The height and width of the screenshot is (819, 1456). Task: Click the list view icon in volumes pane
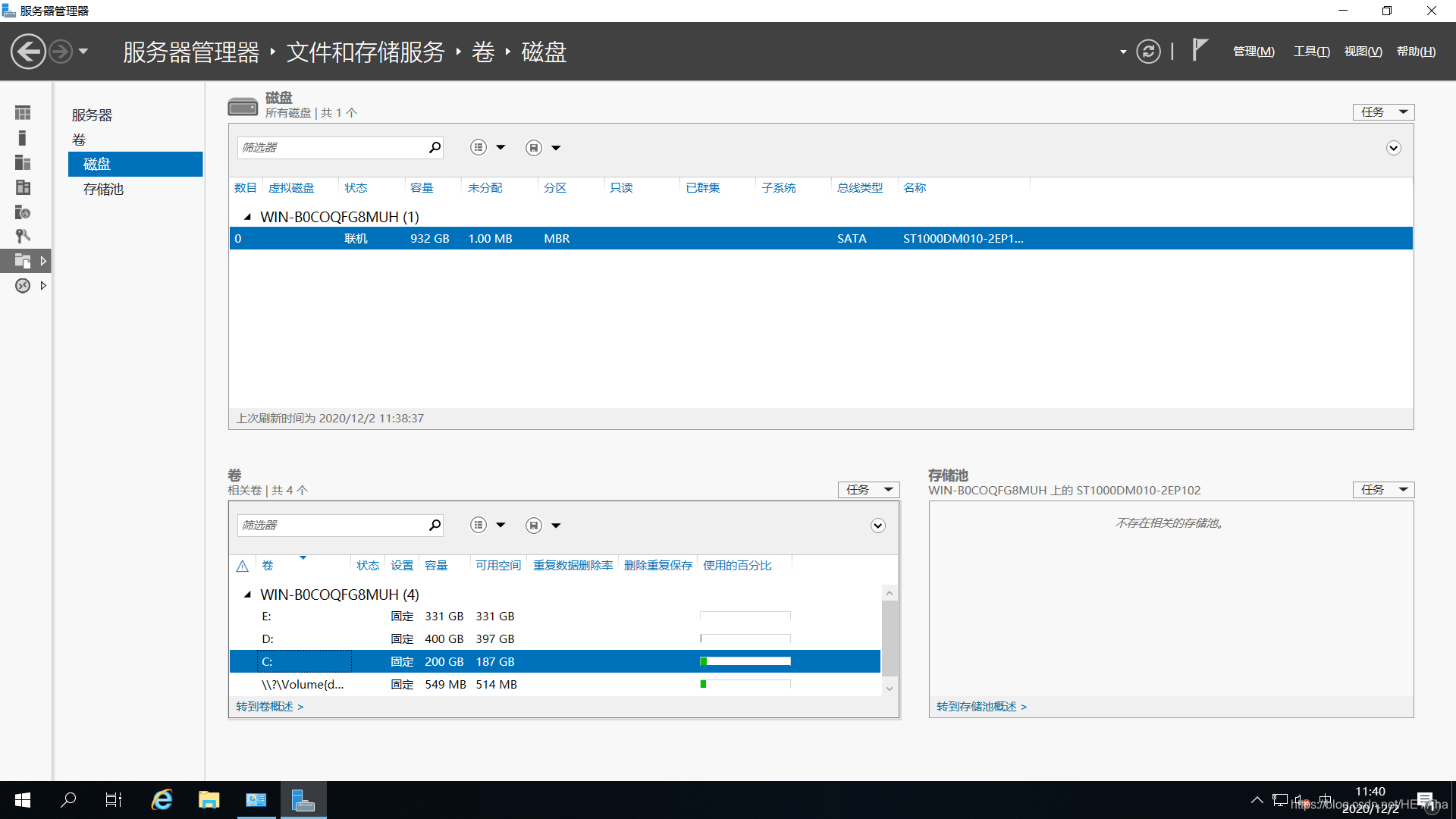[x=478, y=524]
